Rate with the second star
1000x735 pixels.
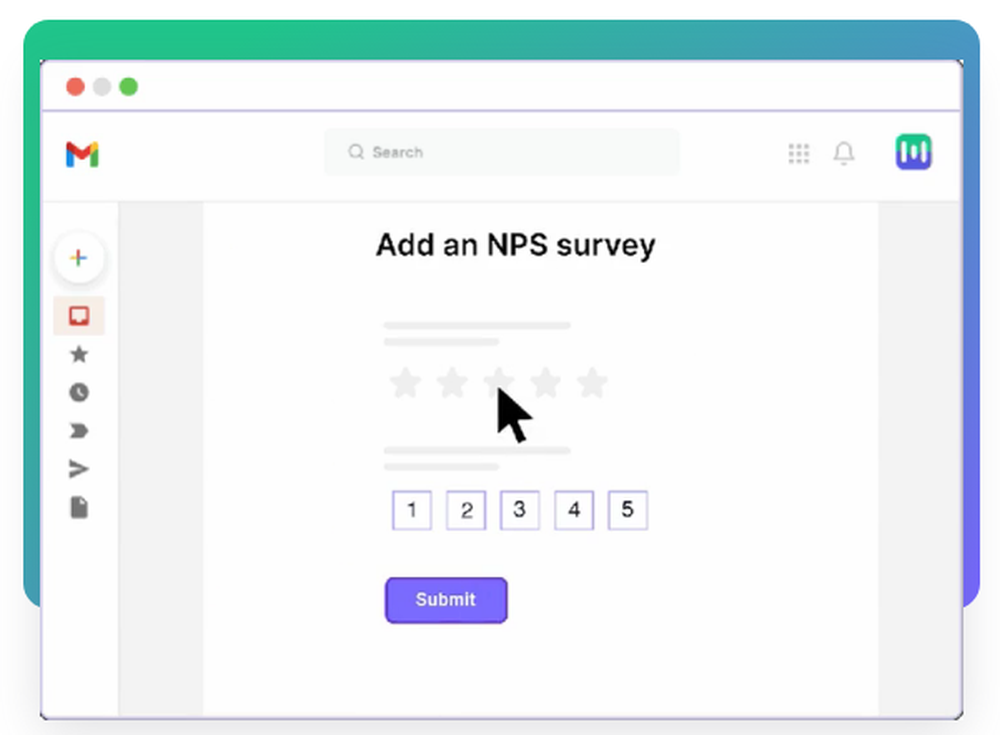pyautogui.click(x=452, y=383)
